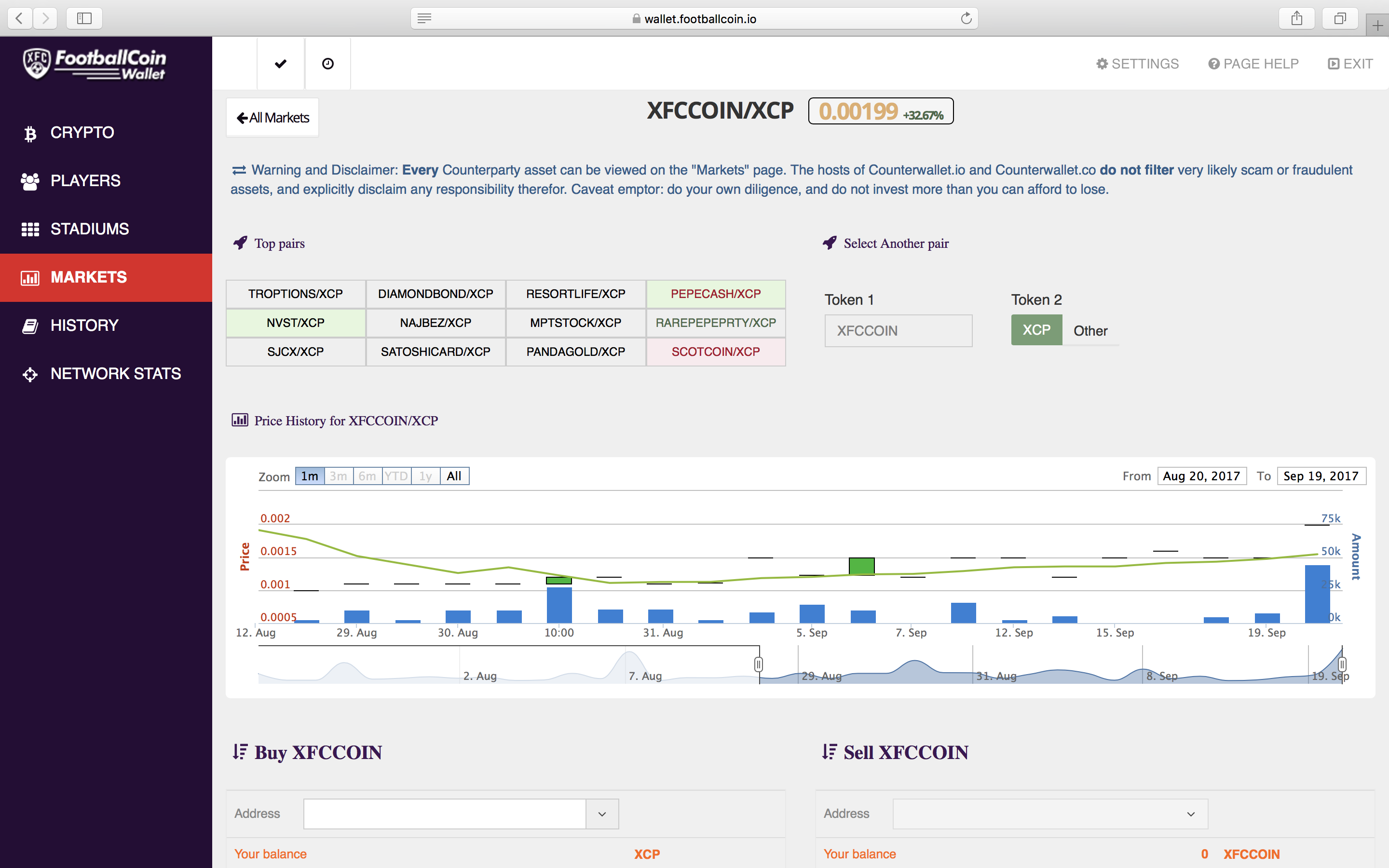Go back to All Markets
Screen dimensions: 1389x868
point(272,118)
